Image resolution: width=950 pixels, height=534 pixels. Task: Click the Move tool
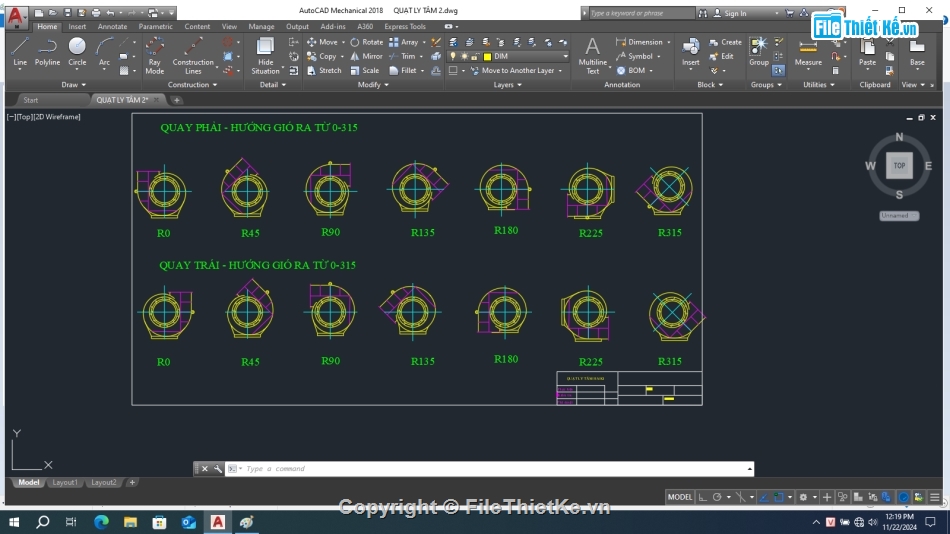coord(322,42)
